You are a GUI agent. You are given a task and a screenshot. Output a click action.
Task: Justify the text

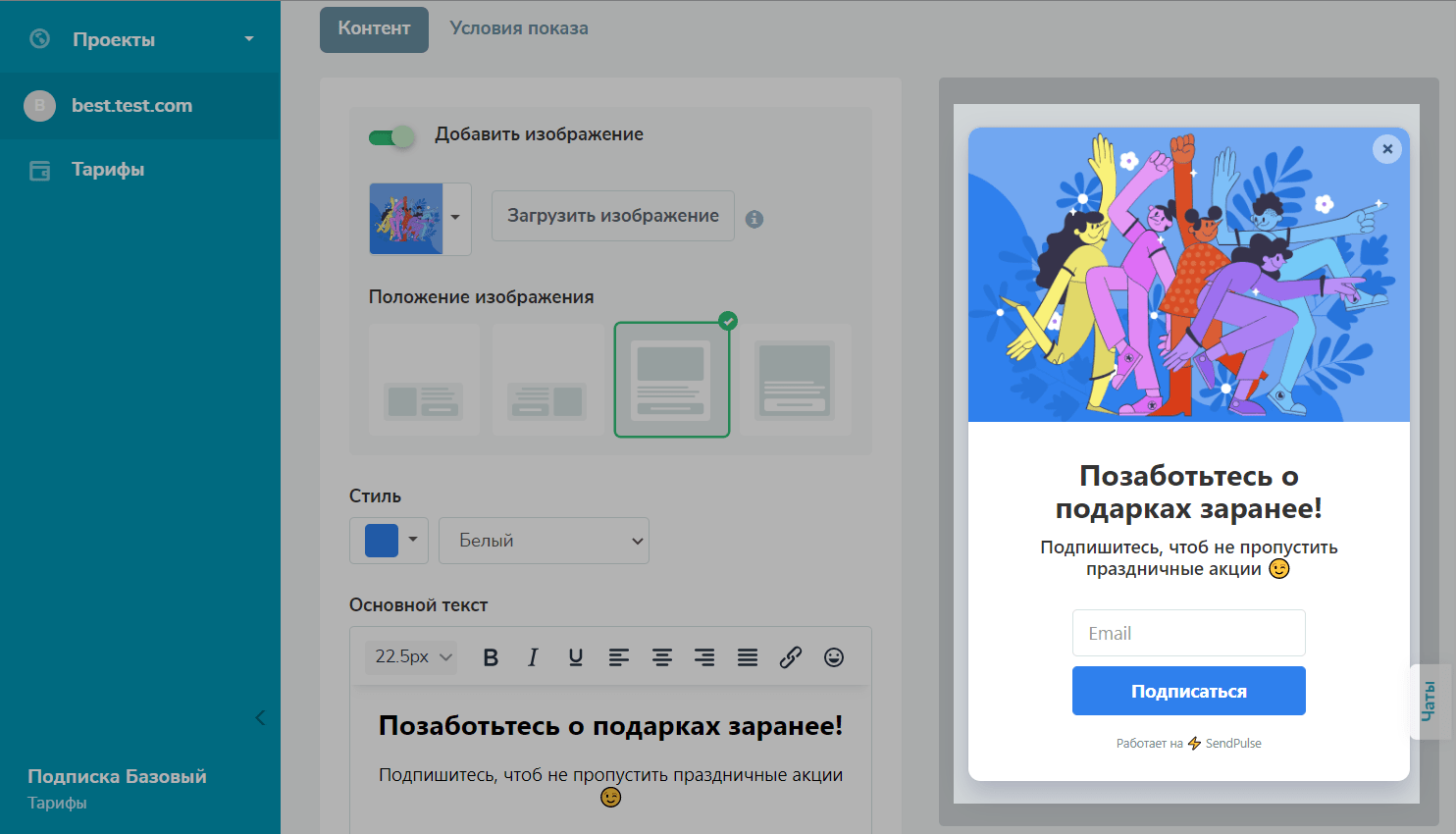748,657
